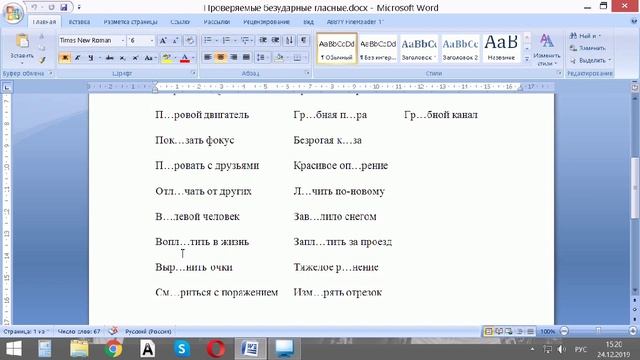The height and width of the screenshot is (360, 640).
Task: Click the vertical scrollbar thumb
Action: [x=635, y=189]
